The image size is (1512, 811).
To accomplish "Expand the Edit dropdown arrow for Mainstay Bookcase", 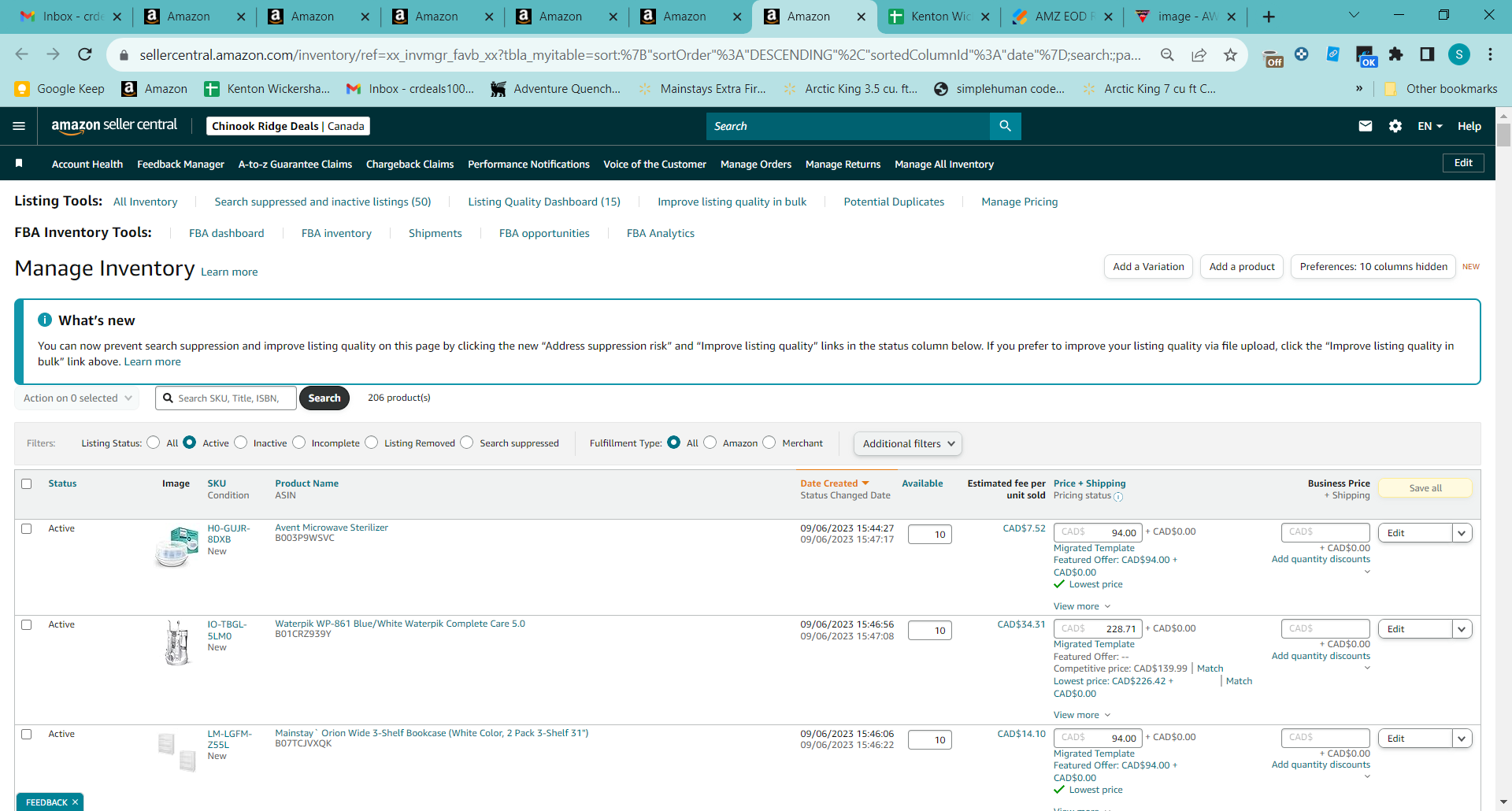I will [x=1462, y=739].
